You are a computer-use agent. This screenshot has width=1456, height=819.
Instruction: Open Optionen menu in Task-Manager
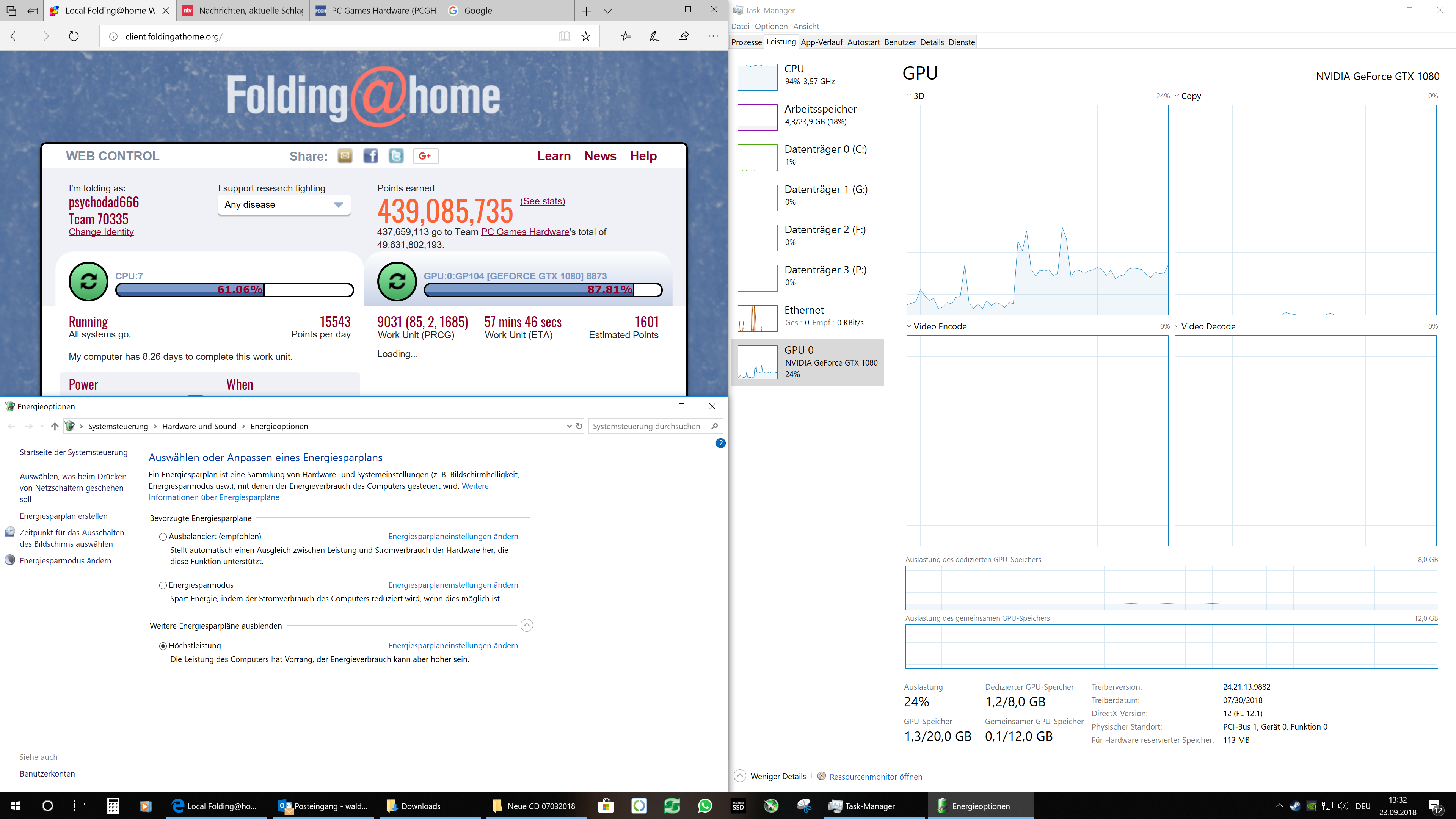point(771,26)
